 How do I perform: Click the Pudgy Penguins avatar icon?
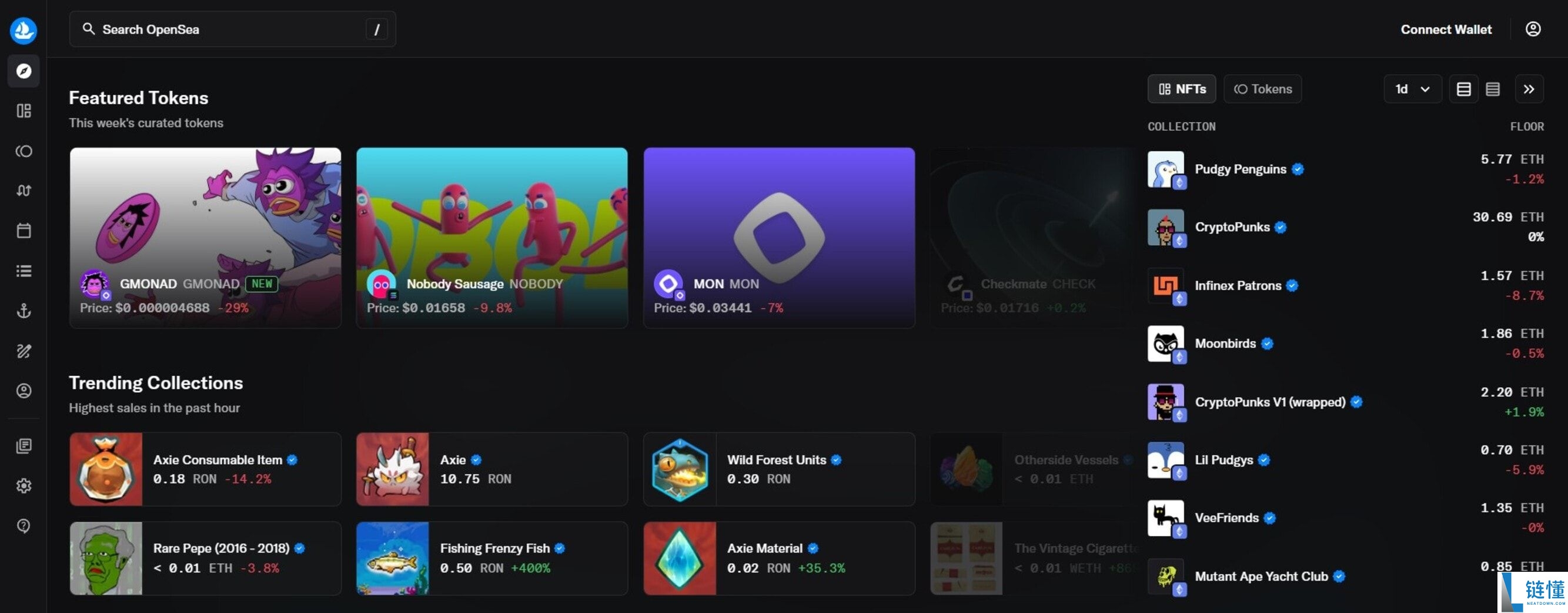(x=1166, y=169)
